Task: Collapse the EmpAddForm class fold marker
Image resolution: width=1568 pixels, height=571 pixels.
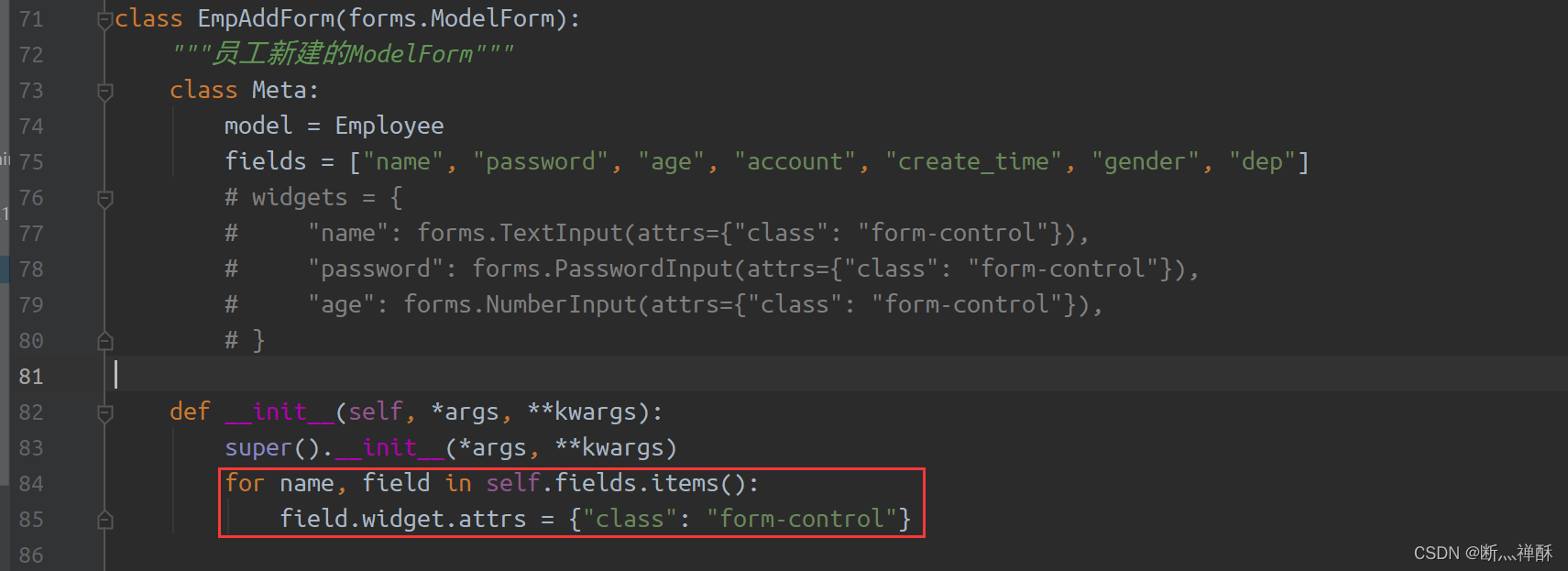Action: point(105,20)
